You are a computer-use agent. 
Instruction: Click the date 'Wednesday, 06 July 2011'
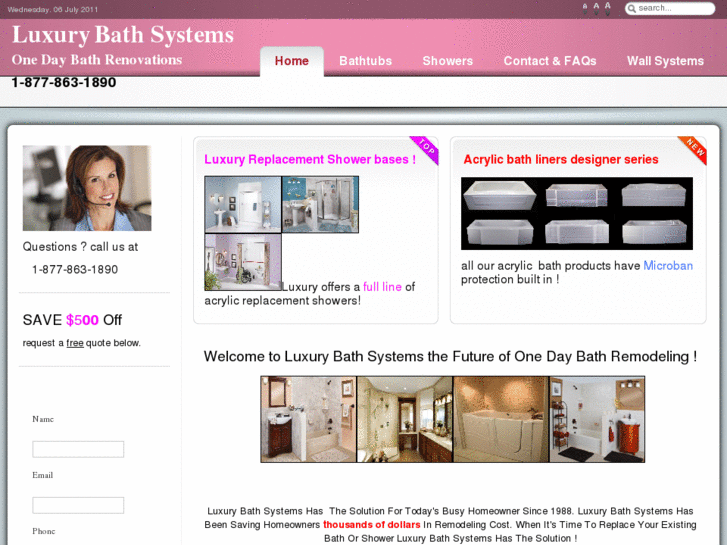coord(52,9)
